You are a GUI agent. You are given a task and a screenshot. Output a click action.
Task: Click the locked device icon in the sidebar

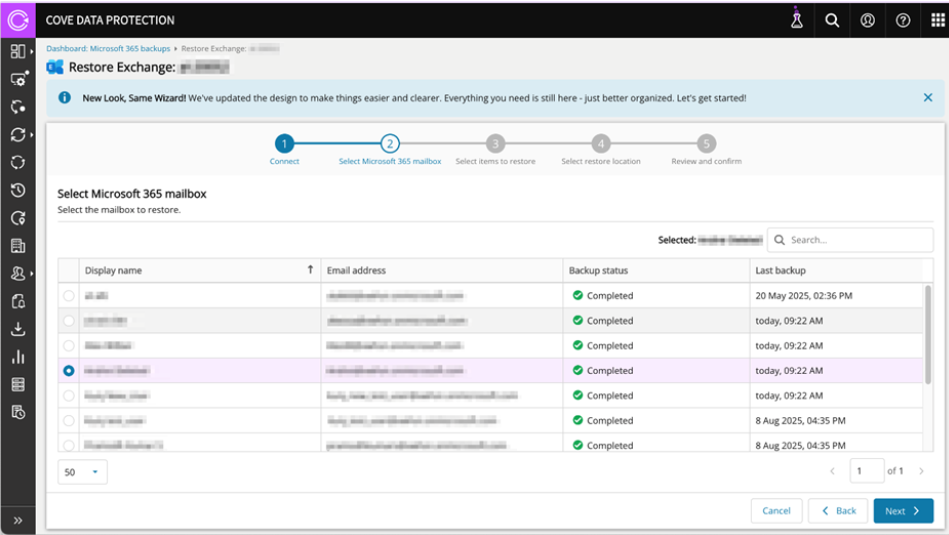click(18, 301)
